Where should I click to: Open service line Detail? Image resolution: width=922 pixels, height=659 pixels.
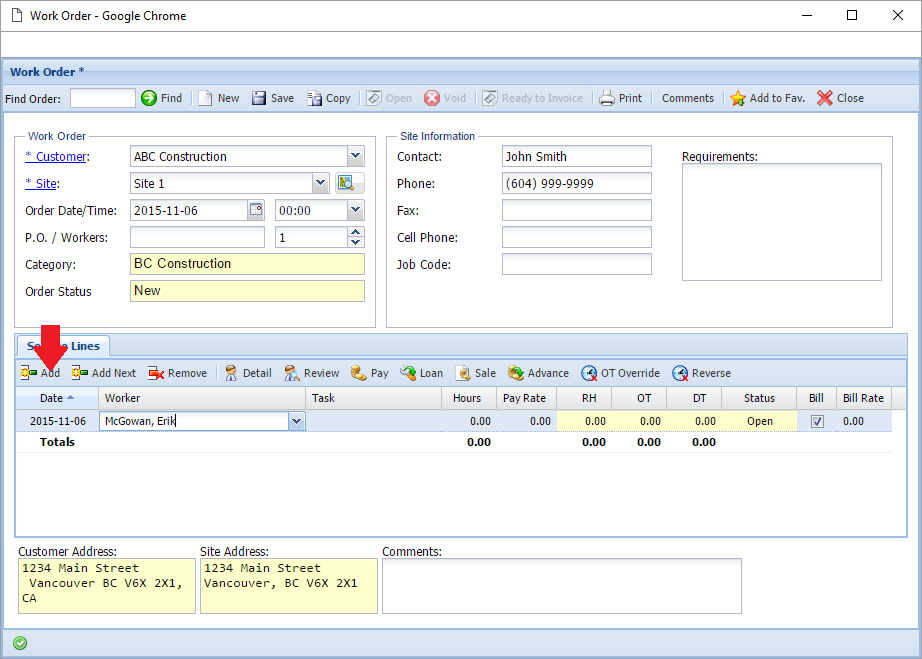tap(248, 373)
